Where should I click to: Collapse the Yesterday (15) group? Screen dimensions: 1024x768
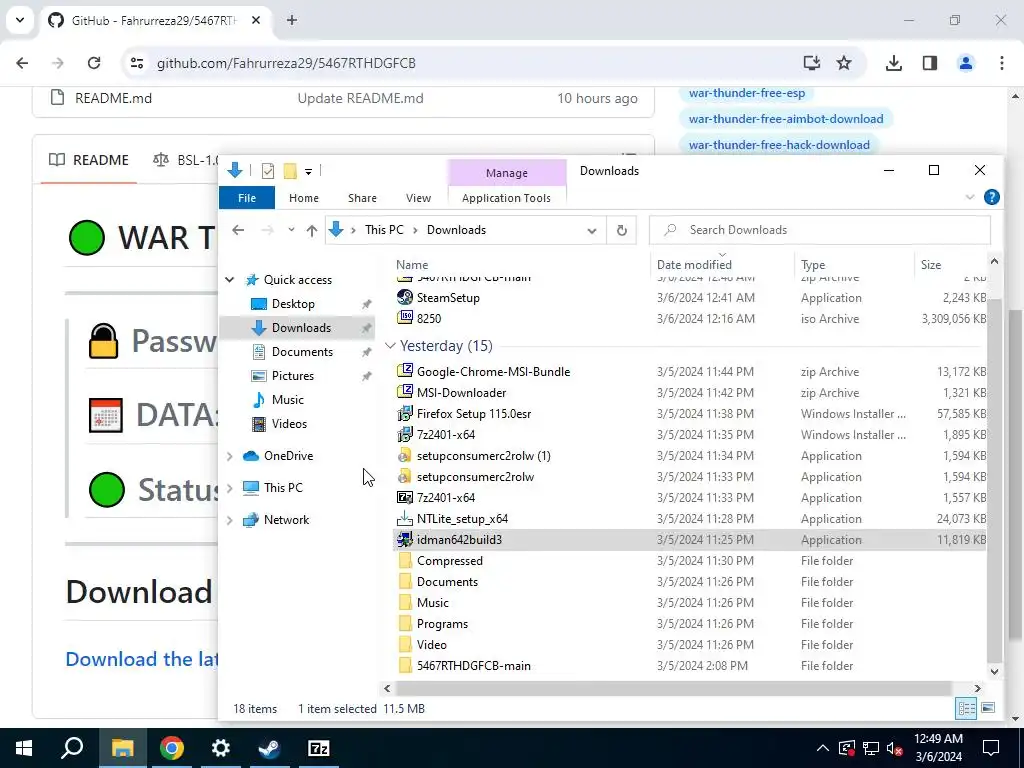390,345
